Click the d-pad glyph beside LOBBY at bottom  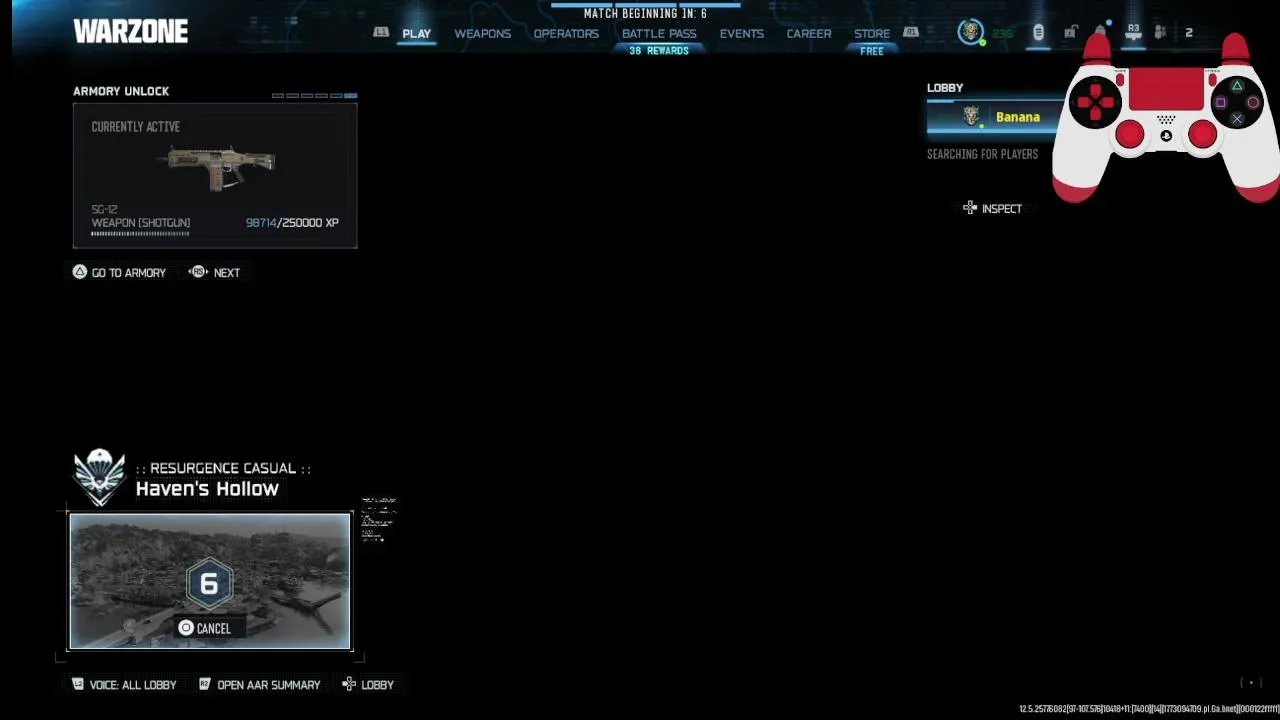point(349,684)
